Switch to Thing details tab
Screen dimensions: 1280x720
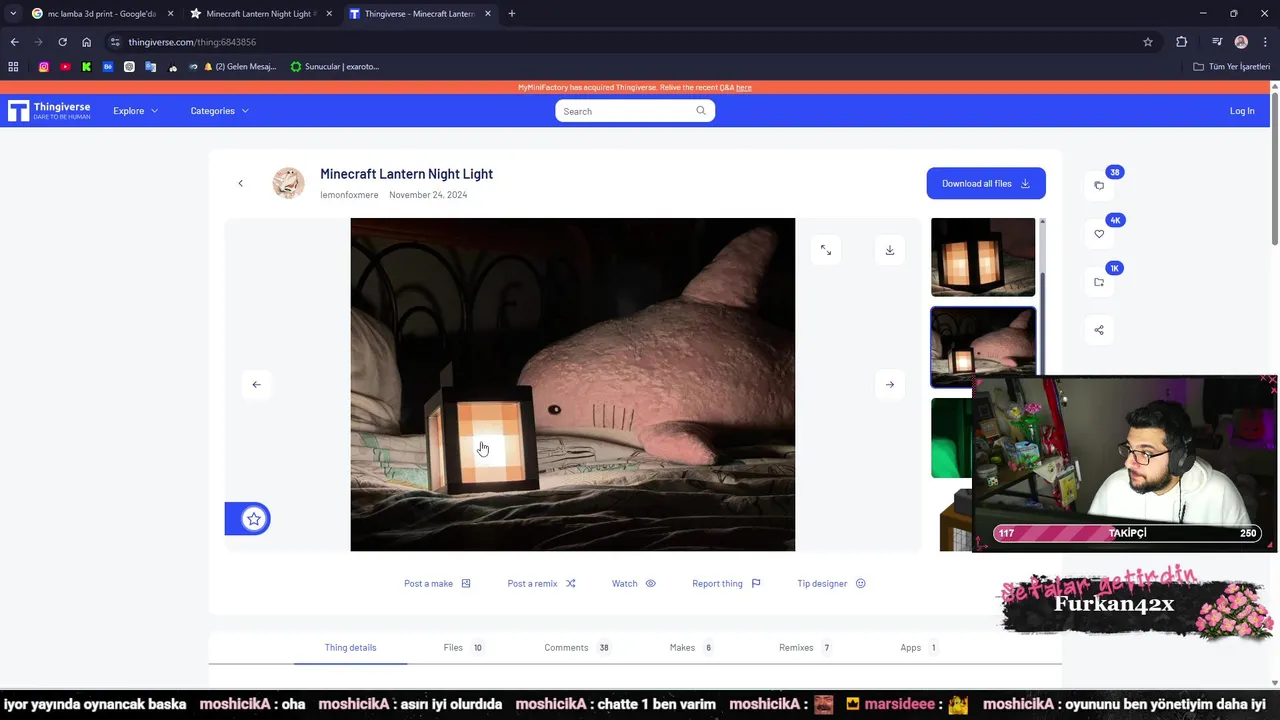350,647
